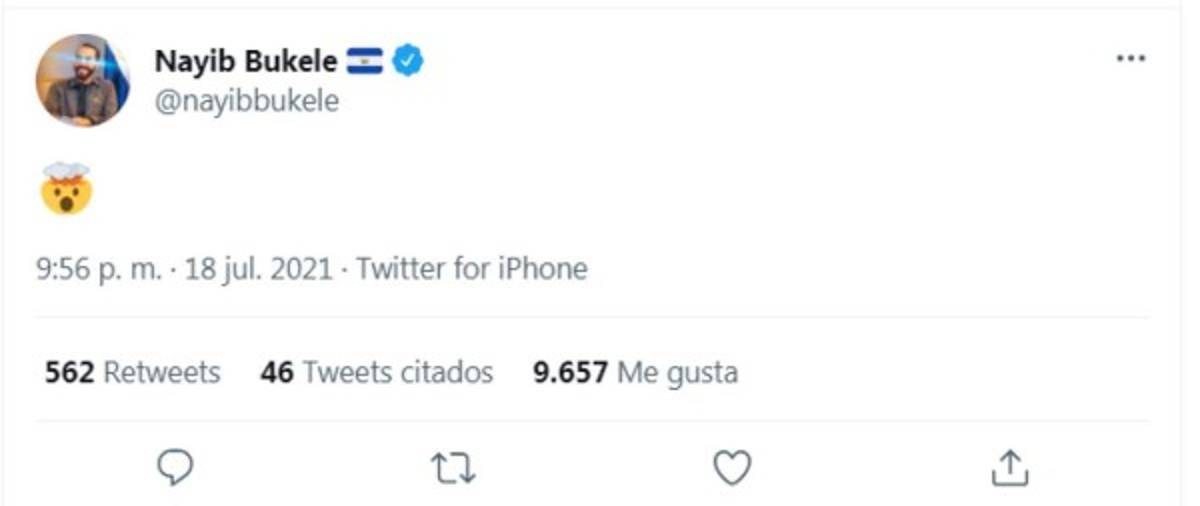Open the @nayibbukele handle link
Viewport: 1200px width, 506px height.
247,101
